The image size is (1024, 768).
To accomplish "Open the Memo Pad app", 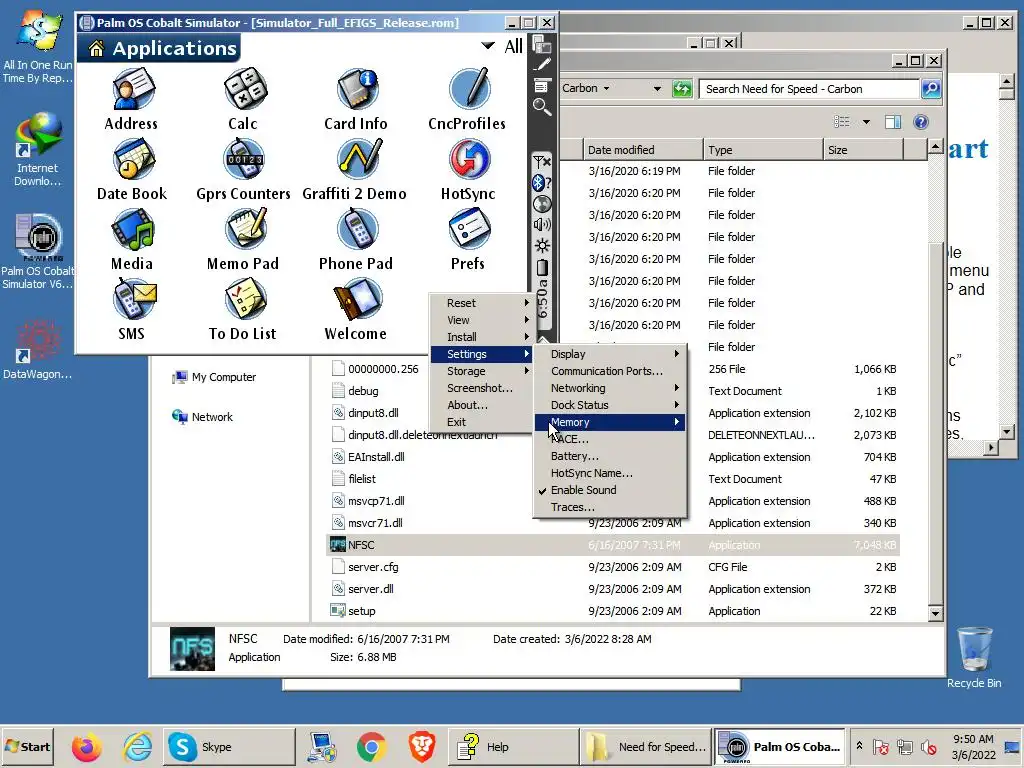I will point(243,240).
